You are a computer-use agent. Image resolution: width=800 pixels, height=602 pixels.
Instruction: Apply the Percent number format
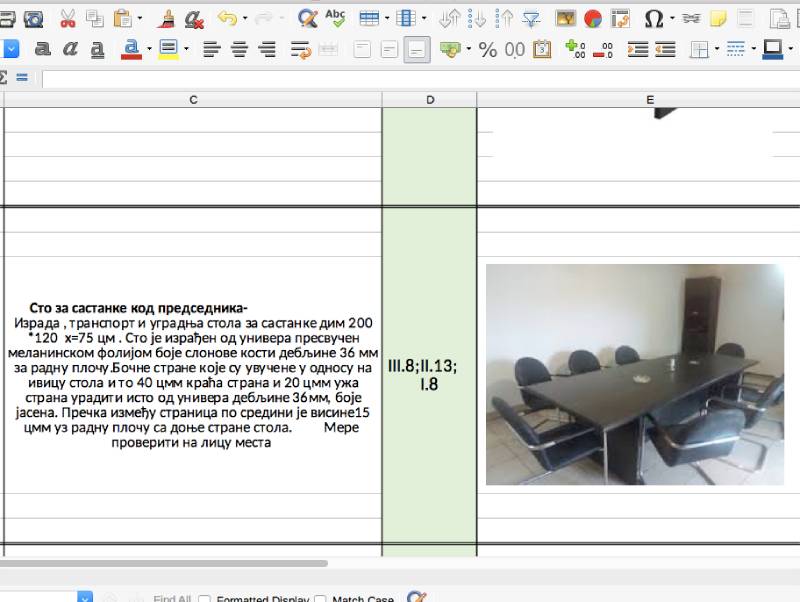[488, 47]
